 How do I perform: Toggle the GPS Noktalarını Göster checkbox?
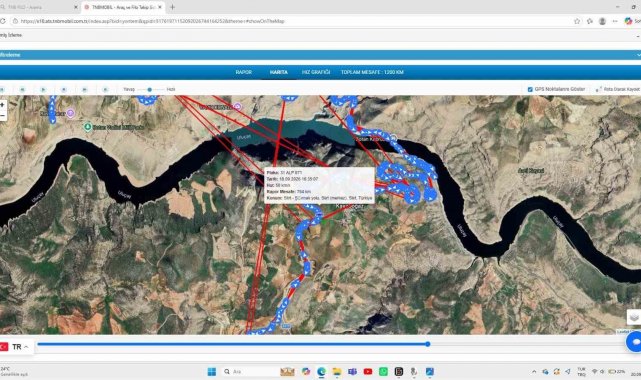point(530,89)
